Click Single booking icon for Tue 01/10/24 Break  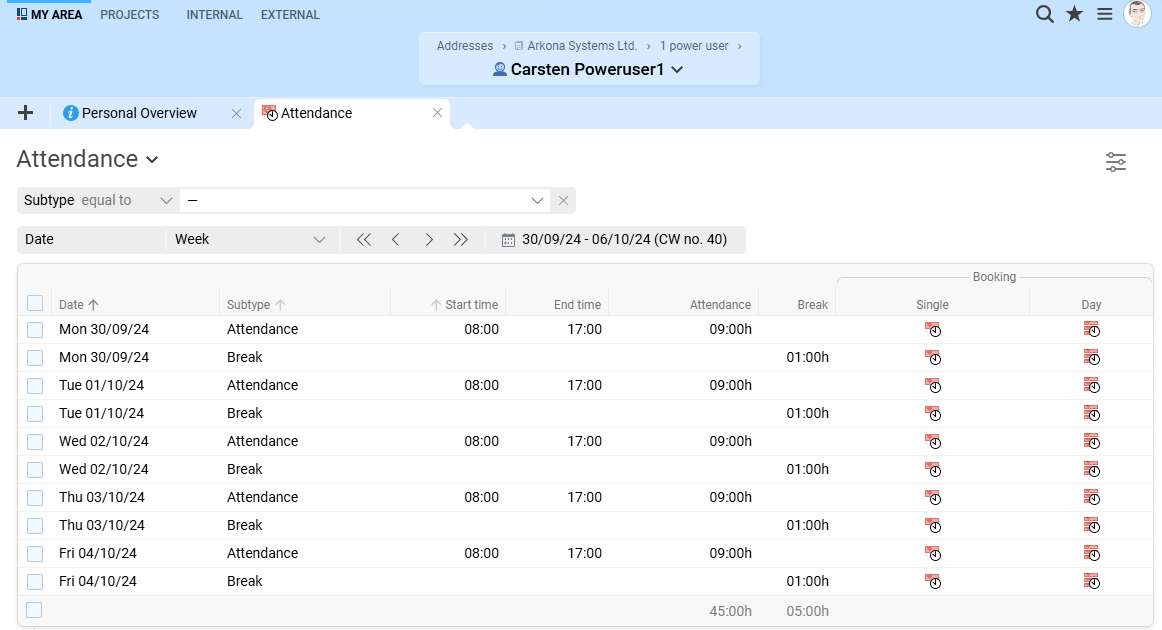932,414
